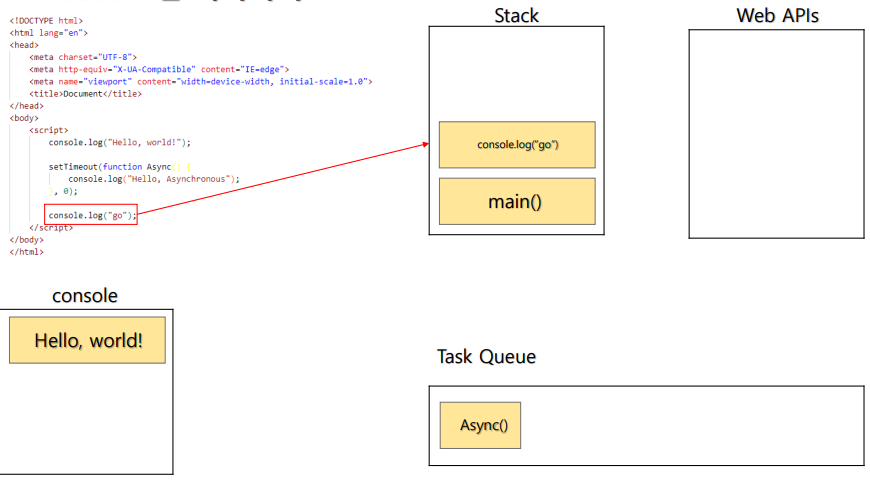870x480 pixels.
Task: Click the setTimeout(function Async() line
Action: point(119,166)
